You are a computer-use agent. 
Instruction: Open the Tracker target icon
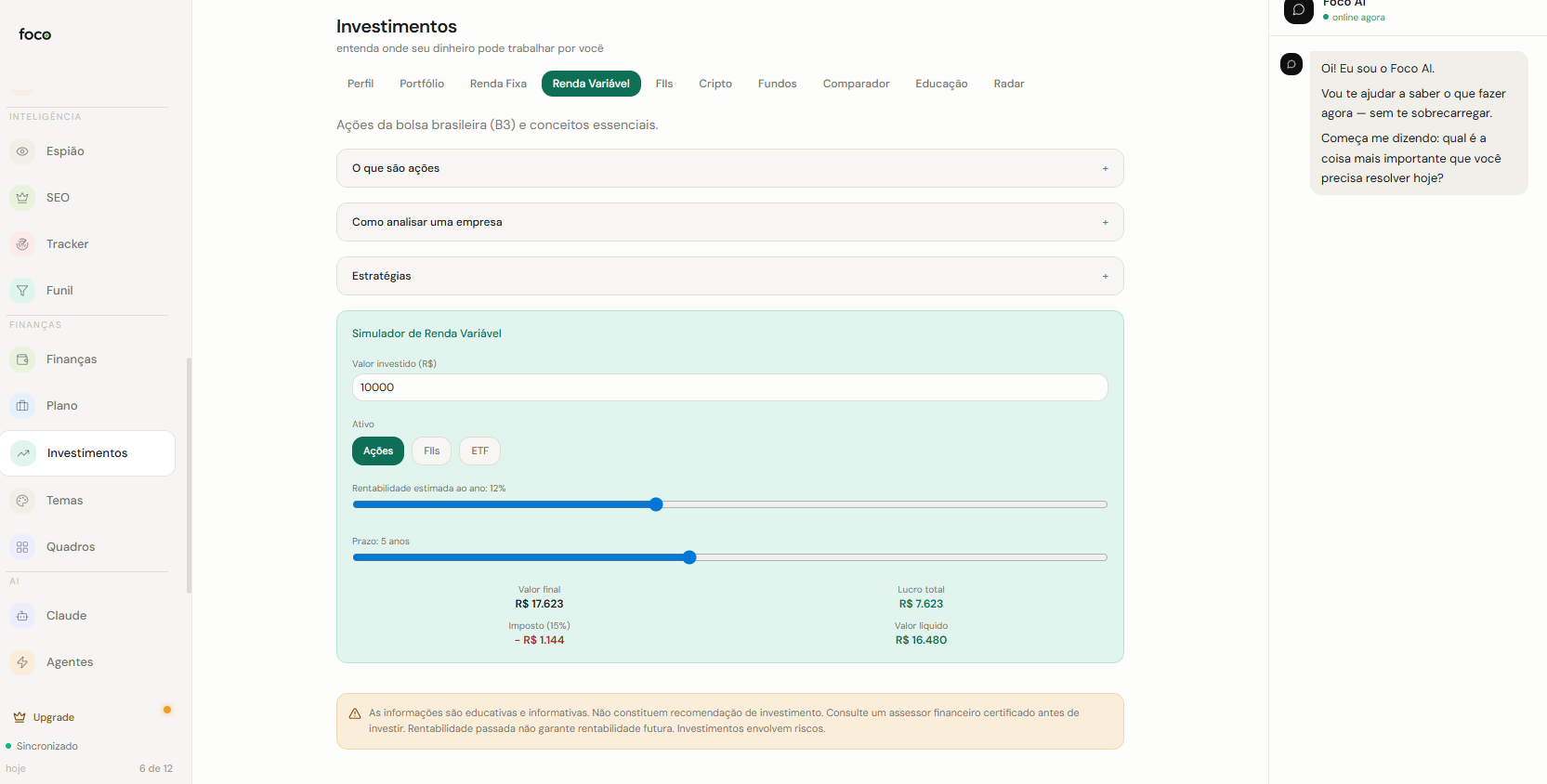[22, 244]
